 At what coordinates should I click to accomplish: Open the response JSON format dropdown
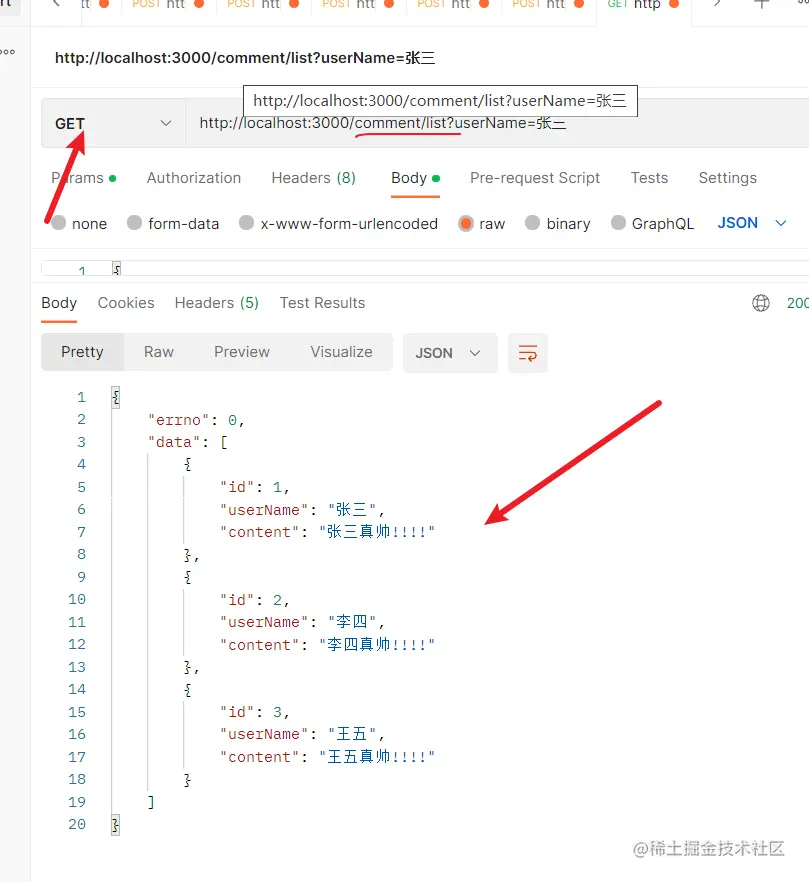pyautogui.click(x=450, y=353)
